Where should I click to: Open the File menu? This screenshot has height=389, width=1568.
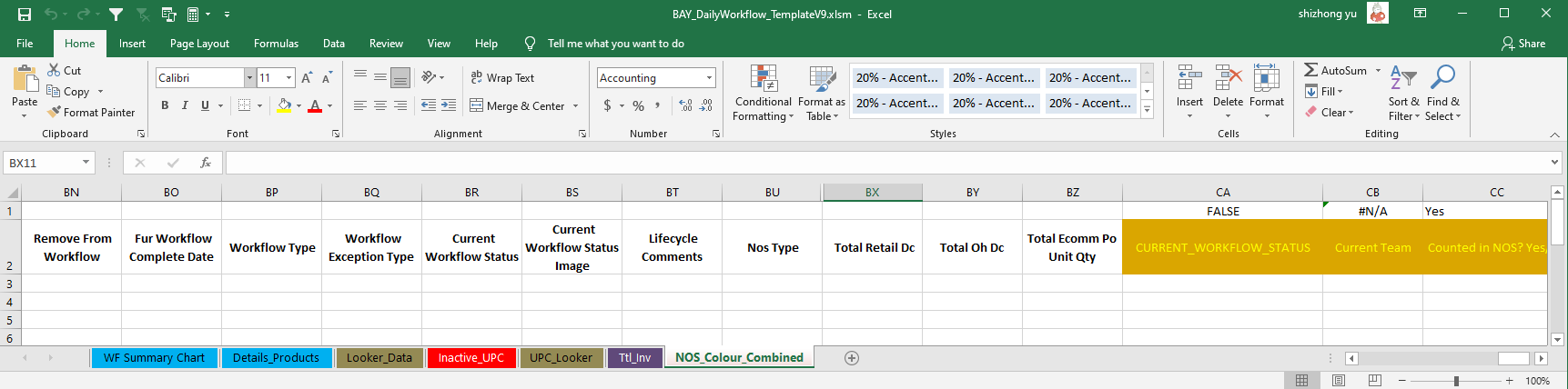[x=25, y=44]
